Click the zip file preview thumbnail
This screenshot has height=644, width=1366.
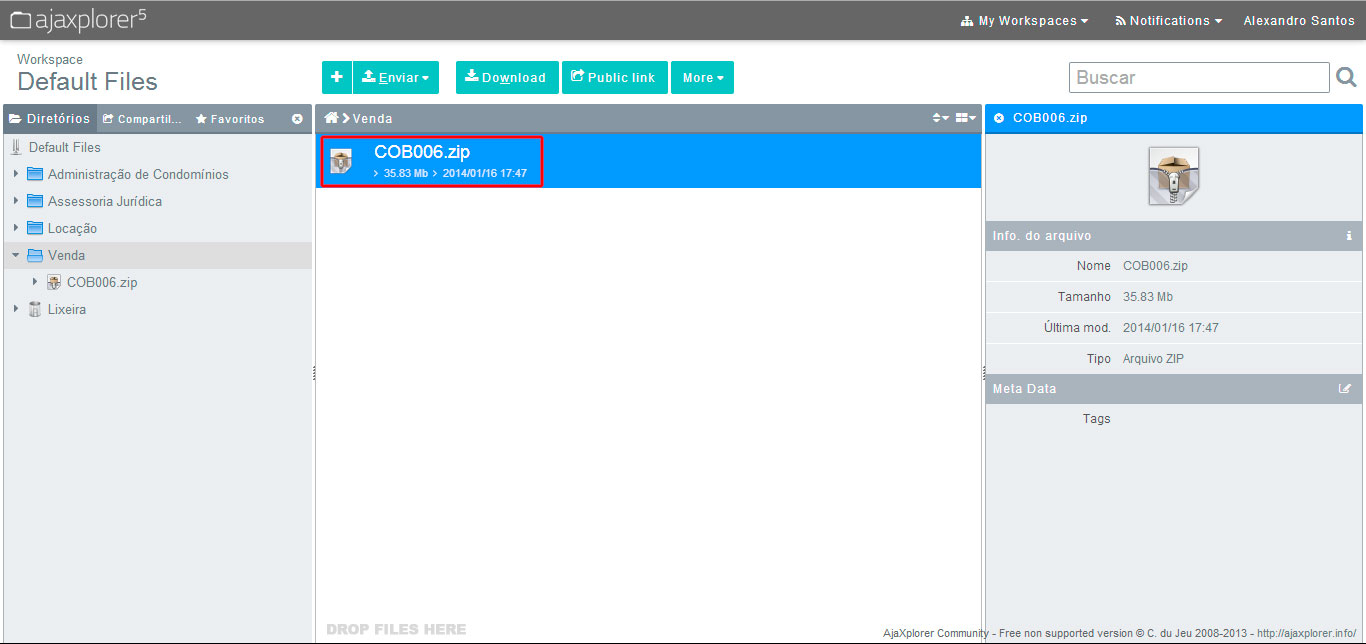[x=1173, y=176]
